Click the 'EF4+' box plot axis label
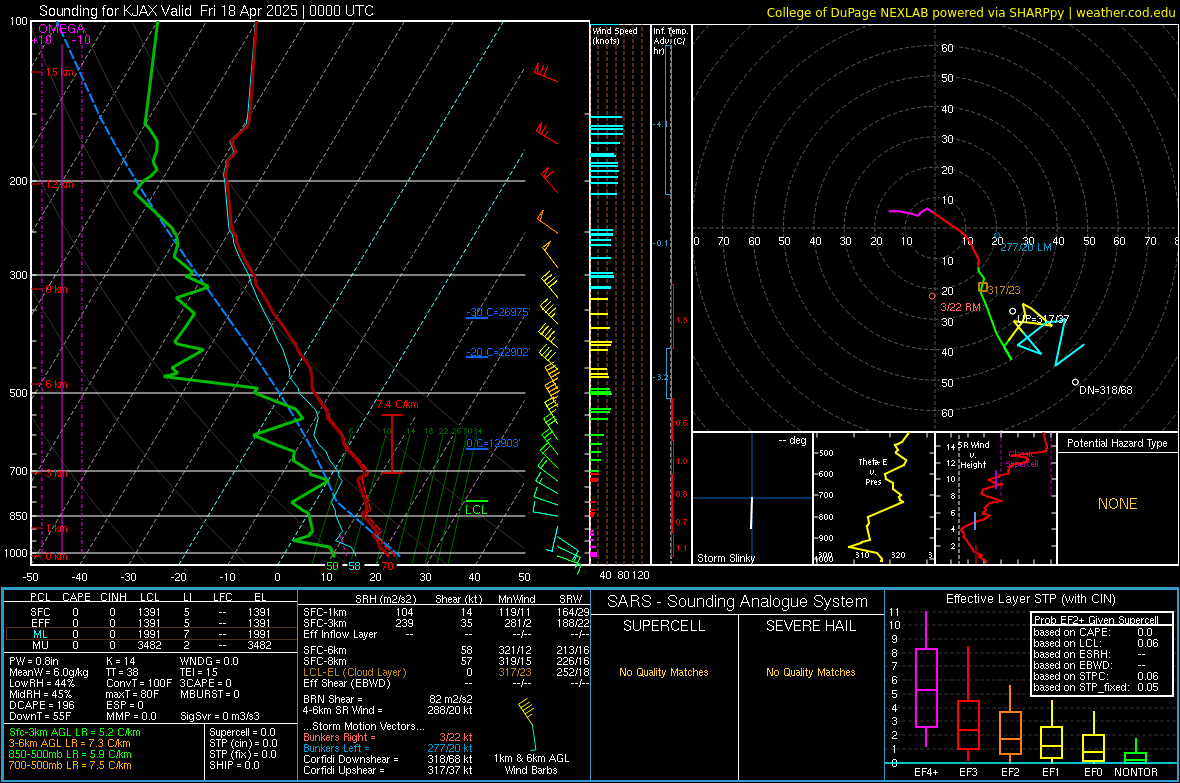This screenshot has width=1180, height=783. [x=926, y=772]
